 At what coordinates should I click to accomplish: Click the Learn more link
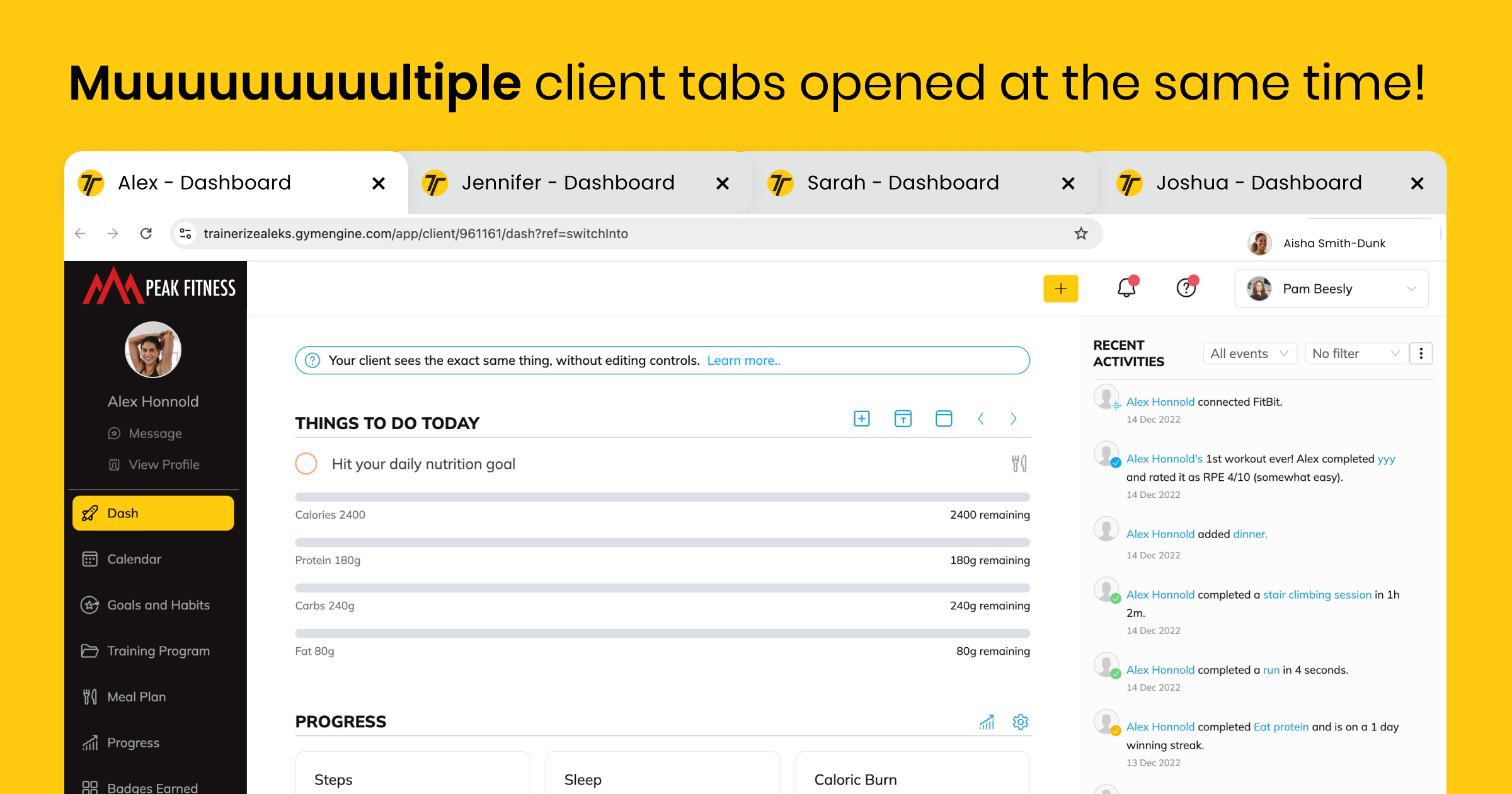(743, 360)
